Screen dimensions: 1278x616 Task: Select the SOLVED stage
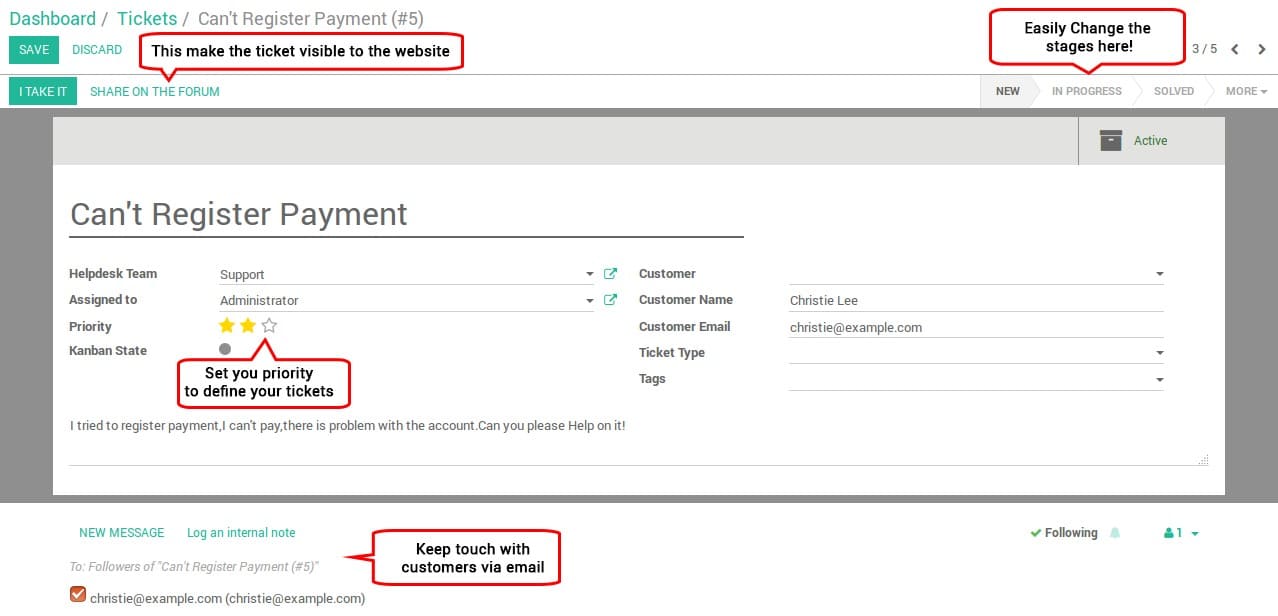(x=1172, y=91)
